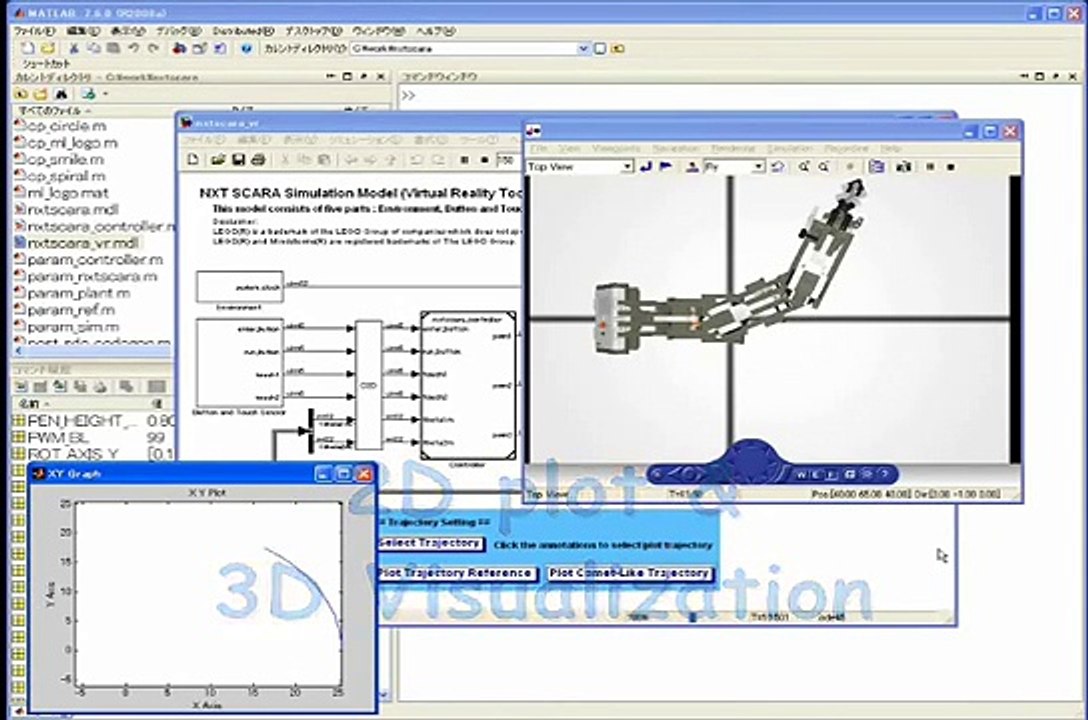Click the Undo arrow in MATLAB toolbar
The height and width of the screenshot is (720, 1088).
[x=133, y=49]
